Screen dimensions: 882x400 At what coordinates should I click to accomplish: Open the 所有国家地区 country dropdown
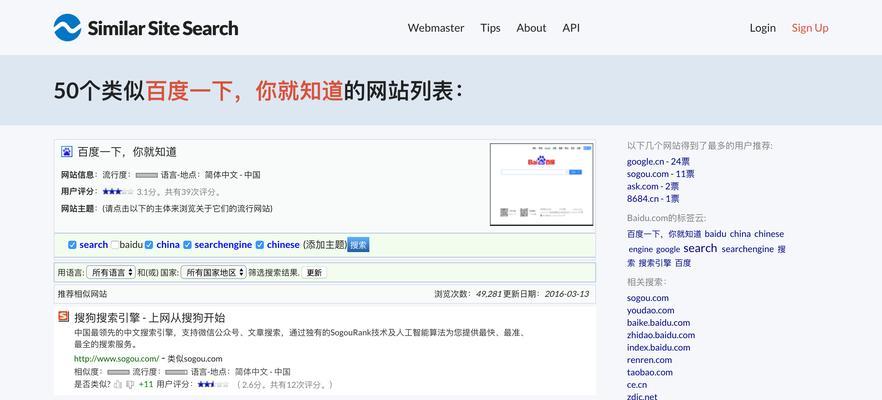214,272
